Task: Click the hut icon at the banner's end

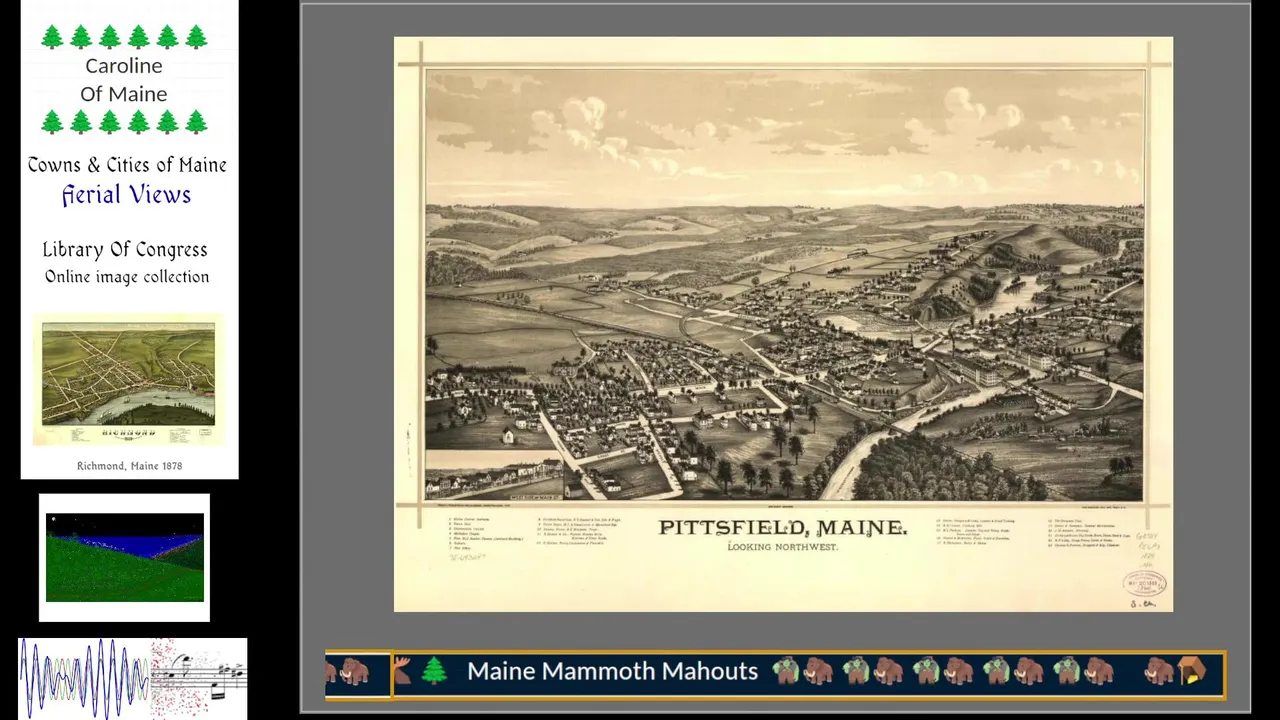Action: [x=1192, y=671]
